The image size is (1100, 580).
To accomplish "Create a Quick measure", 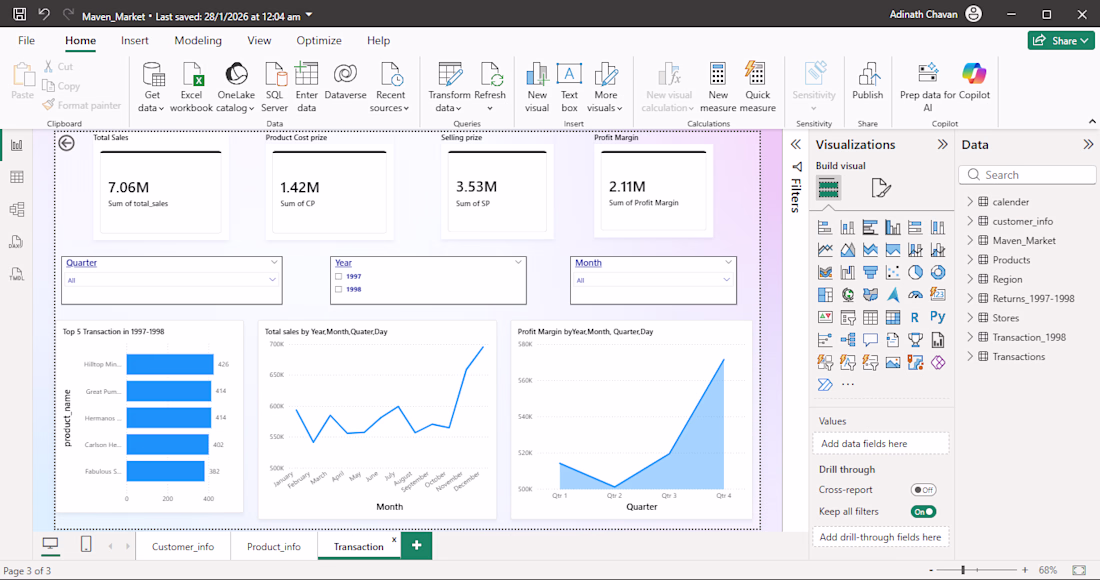I will click(x=757, y=87).
